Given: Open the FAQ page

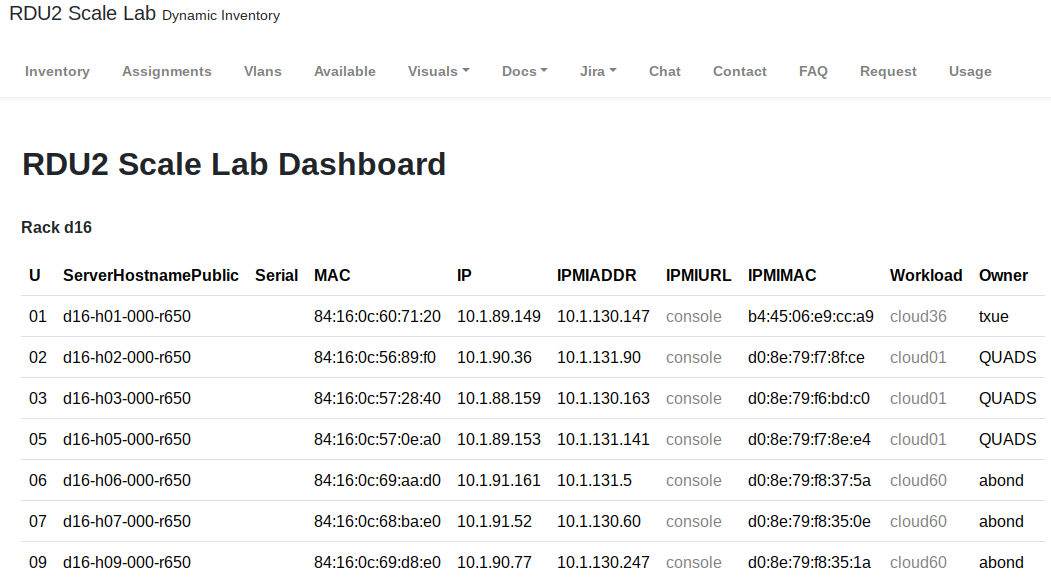Looking at the screenshot, I should point(813,71).
